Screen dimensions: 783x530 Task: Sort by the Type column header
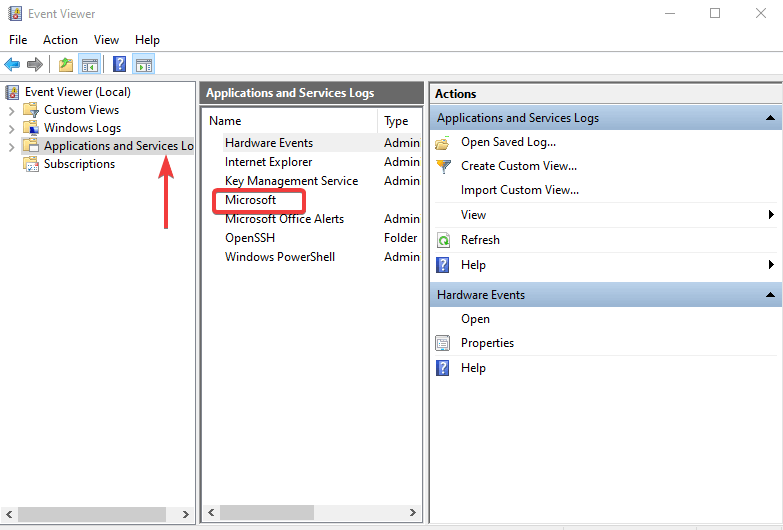(399, 121)
